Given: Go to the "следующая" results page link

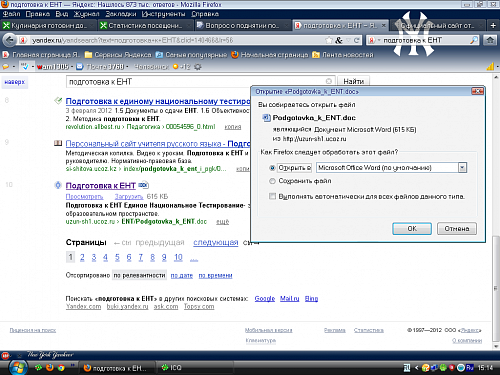Looking at the screenshot, I should tap(216, 242).
